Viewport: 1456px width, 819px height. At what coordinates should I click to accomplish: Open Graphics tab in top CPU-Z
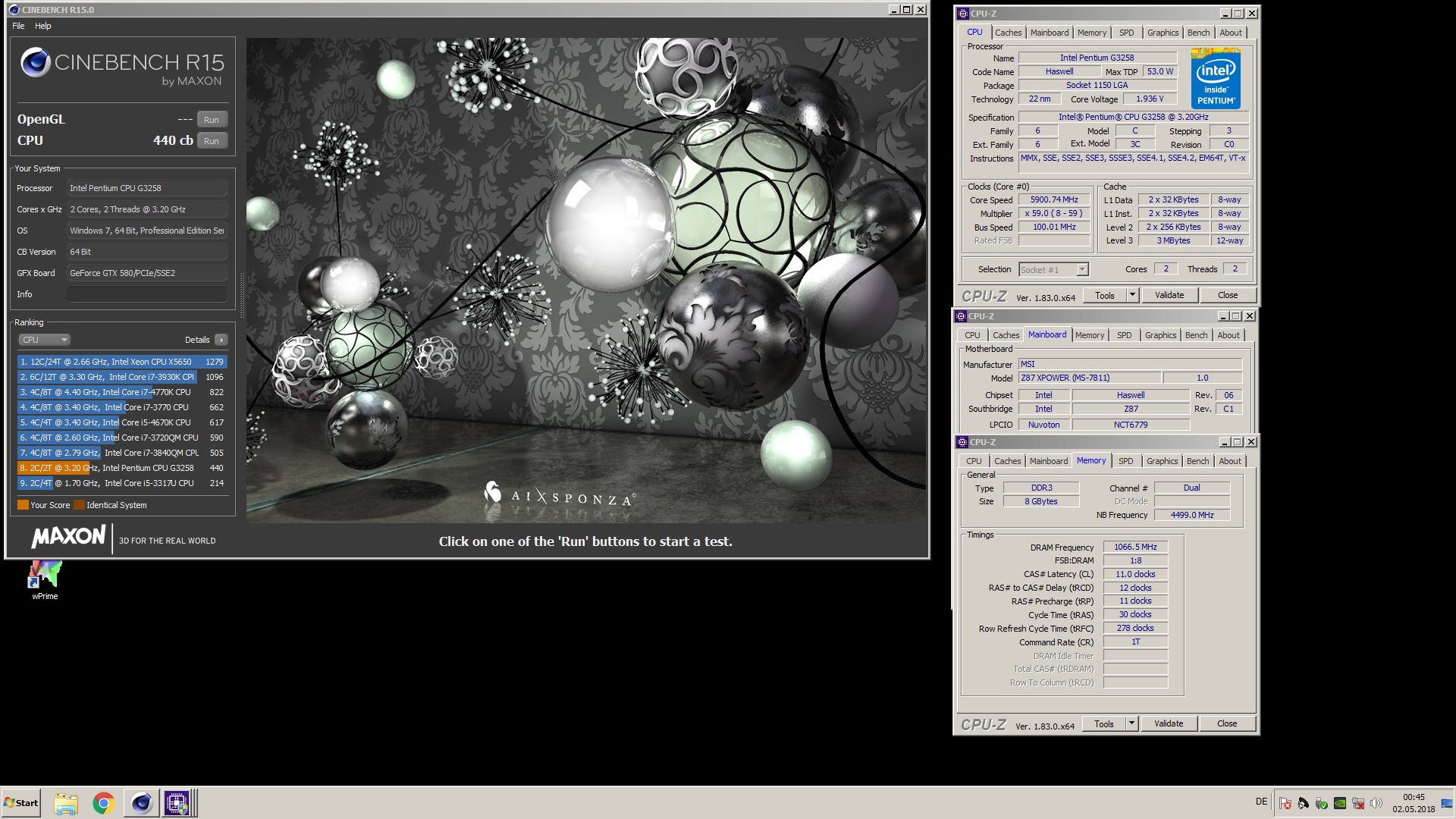[1163, 33]
